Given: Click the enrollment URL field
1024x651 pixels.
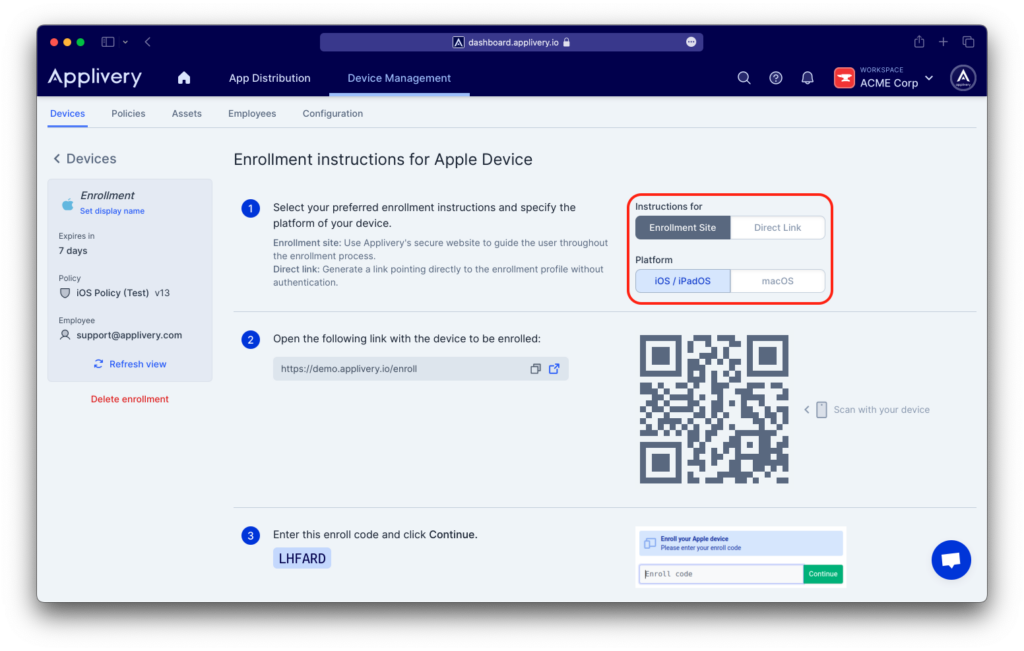Looking at the screenshot, I should 421,369.
